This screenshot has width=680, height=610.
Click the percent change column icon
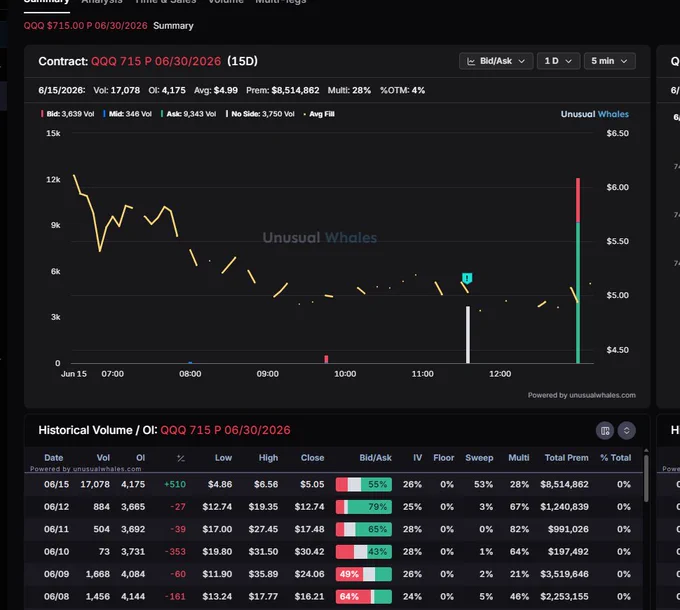(x=181, y=458)
